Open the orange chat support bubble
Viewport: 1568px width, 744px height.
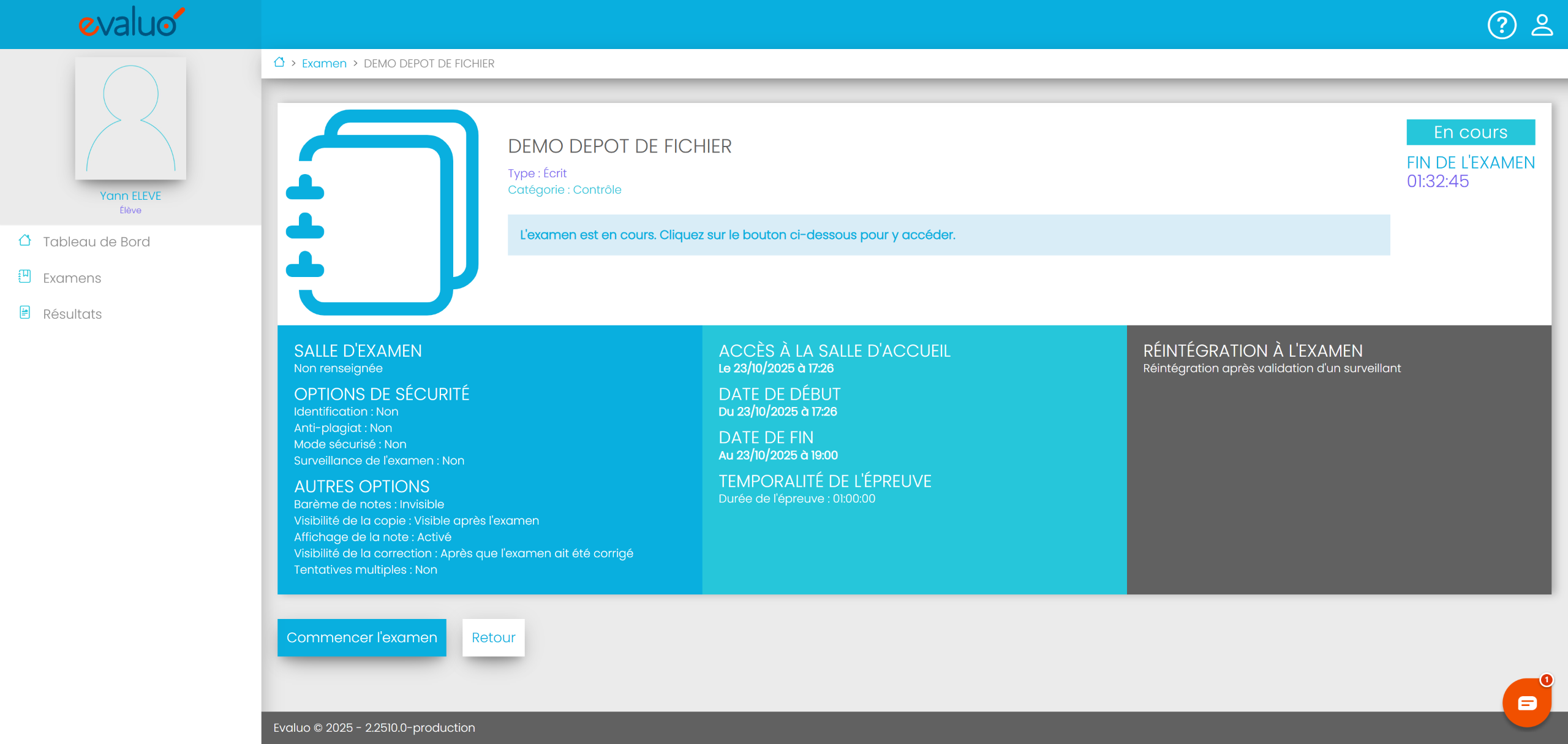tap(1526, 702)
